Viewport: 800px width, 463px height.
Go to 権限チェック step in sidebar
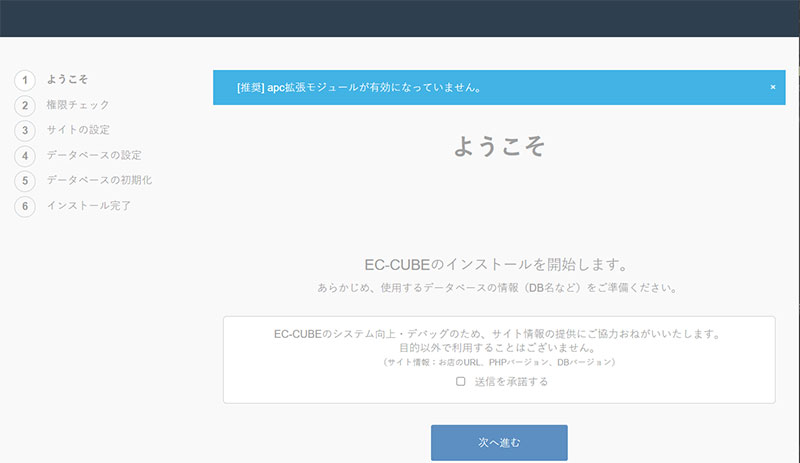(x=78, y=104)
